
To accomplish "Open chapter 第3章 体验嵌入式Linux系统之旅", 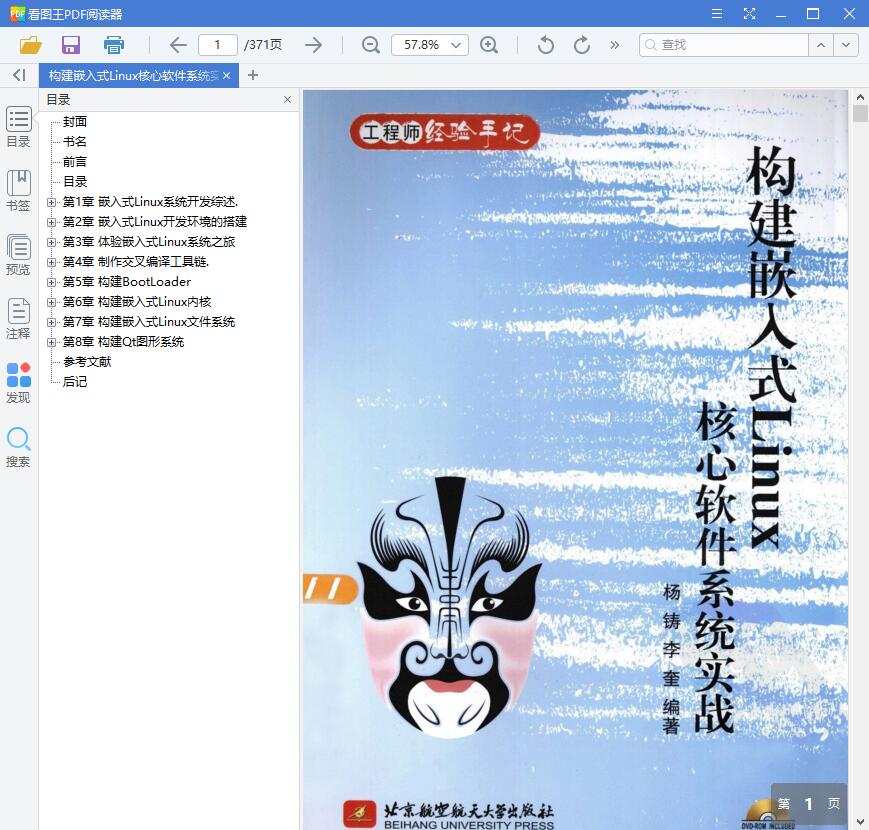I will 149,242.
